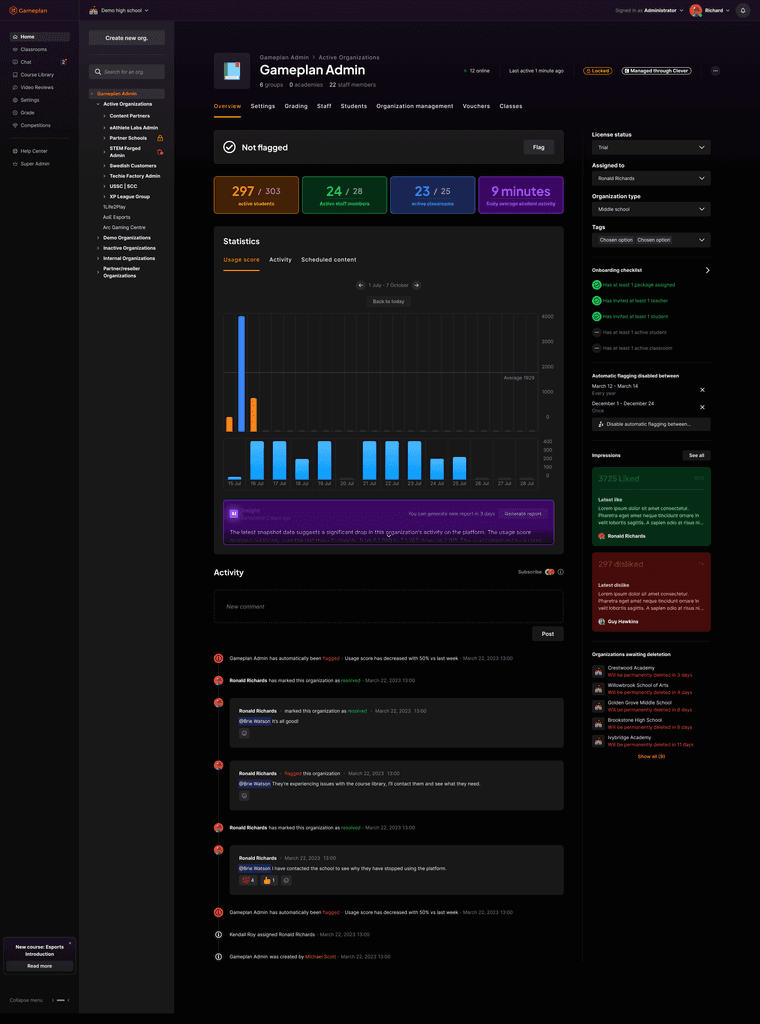The width and height of the screenshot is (760, 1024).
Task: Open the Organization type dropdown
Action: 651,209
